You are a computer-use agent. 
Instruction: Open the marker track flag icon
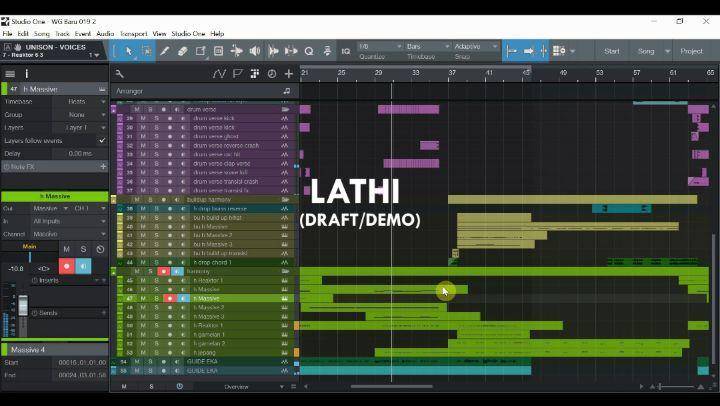[x=237, y=73]
